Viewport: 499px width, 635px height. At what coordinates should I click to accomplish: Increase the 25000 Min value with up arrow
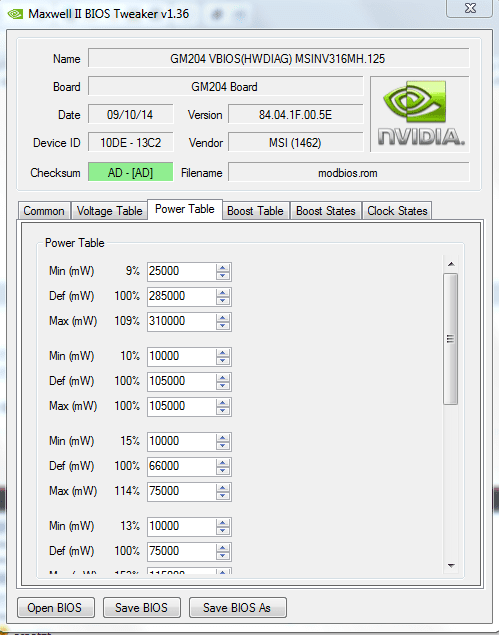click(223, 267)
